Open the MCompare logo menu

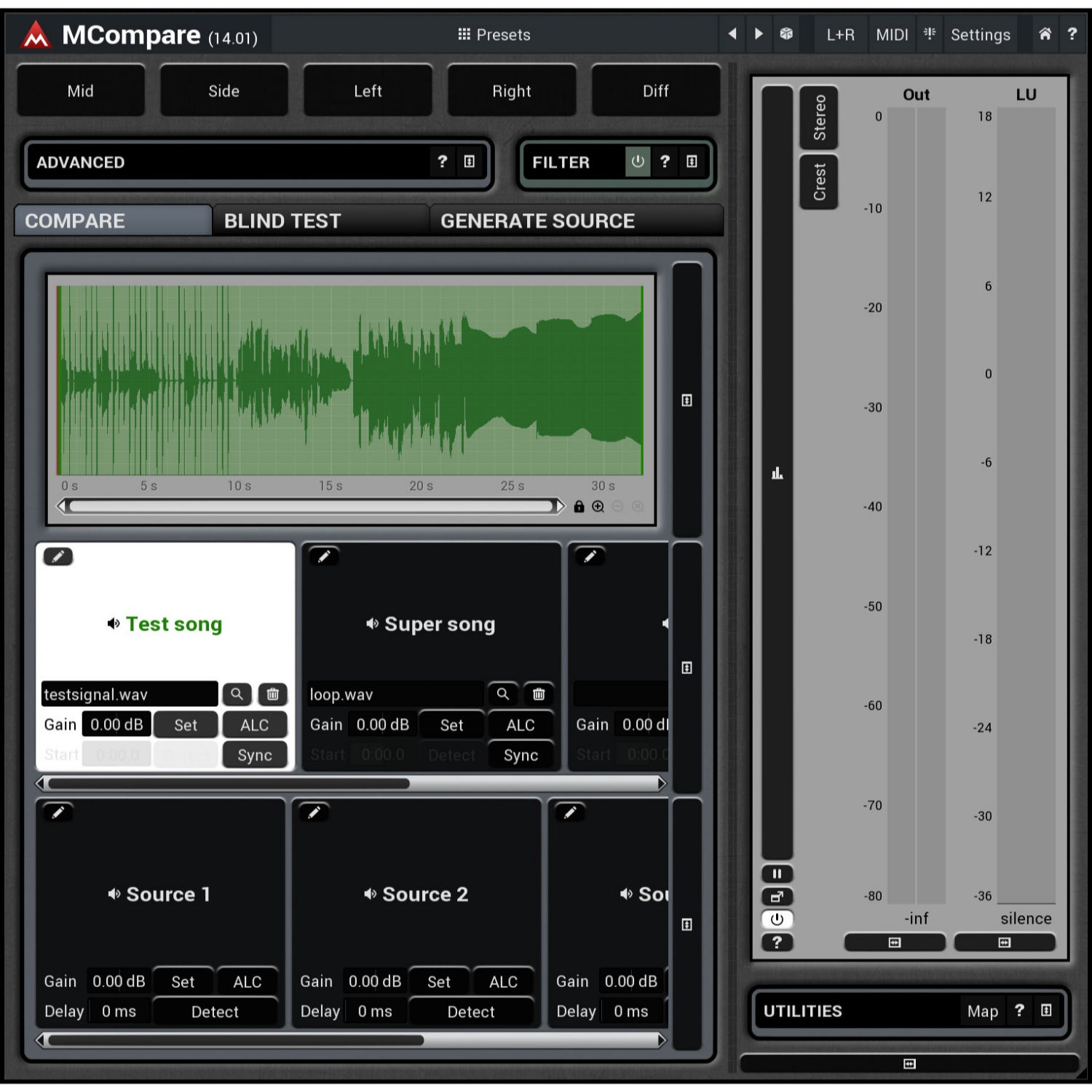[35, 34]
